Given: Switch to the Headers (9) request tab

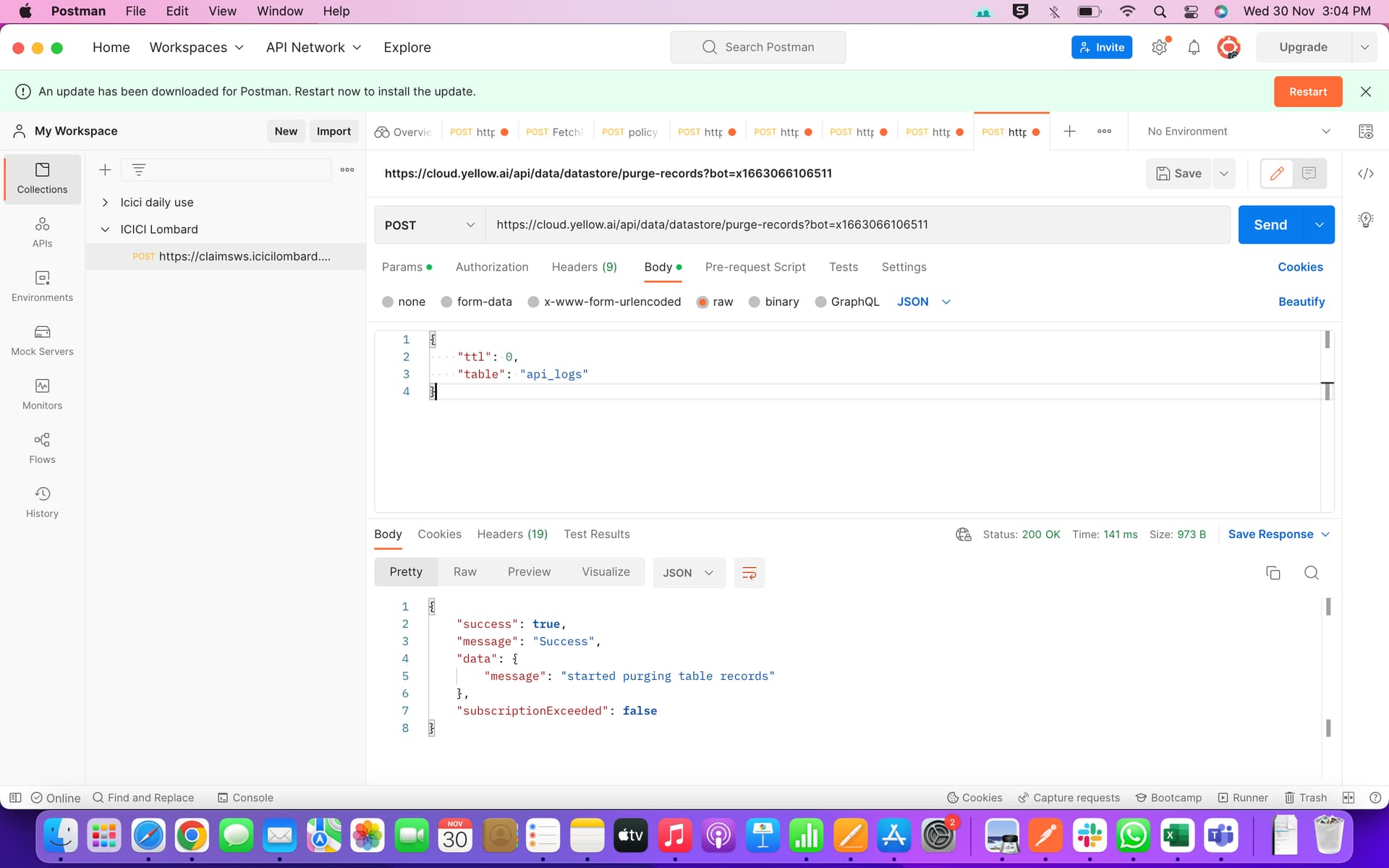Looking at the screenshot, I should [x=584, y=267].
